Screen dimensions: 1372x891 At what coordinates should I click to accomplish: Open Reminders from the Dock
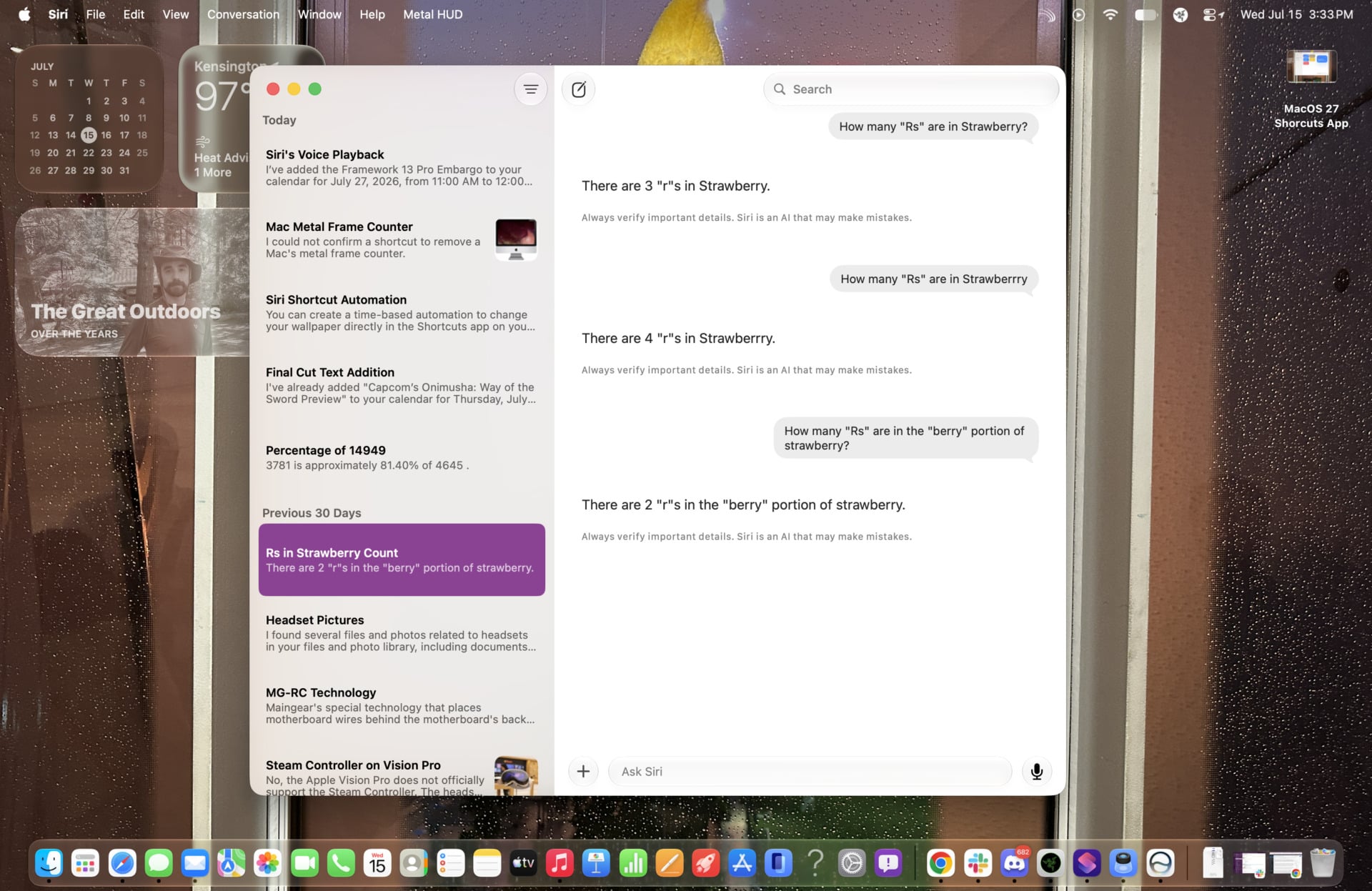pos(450,863)
